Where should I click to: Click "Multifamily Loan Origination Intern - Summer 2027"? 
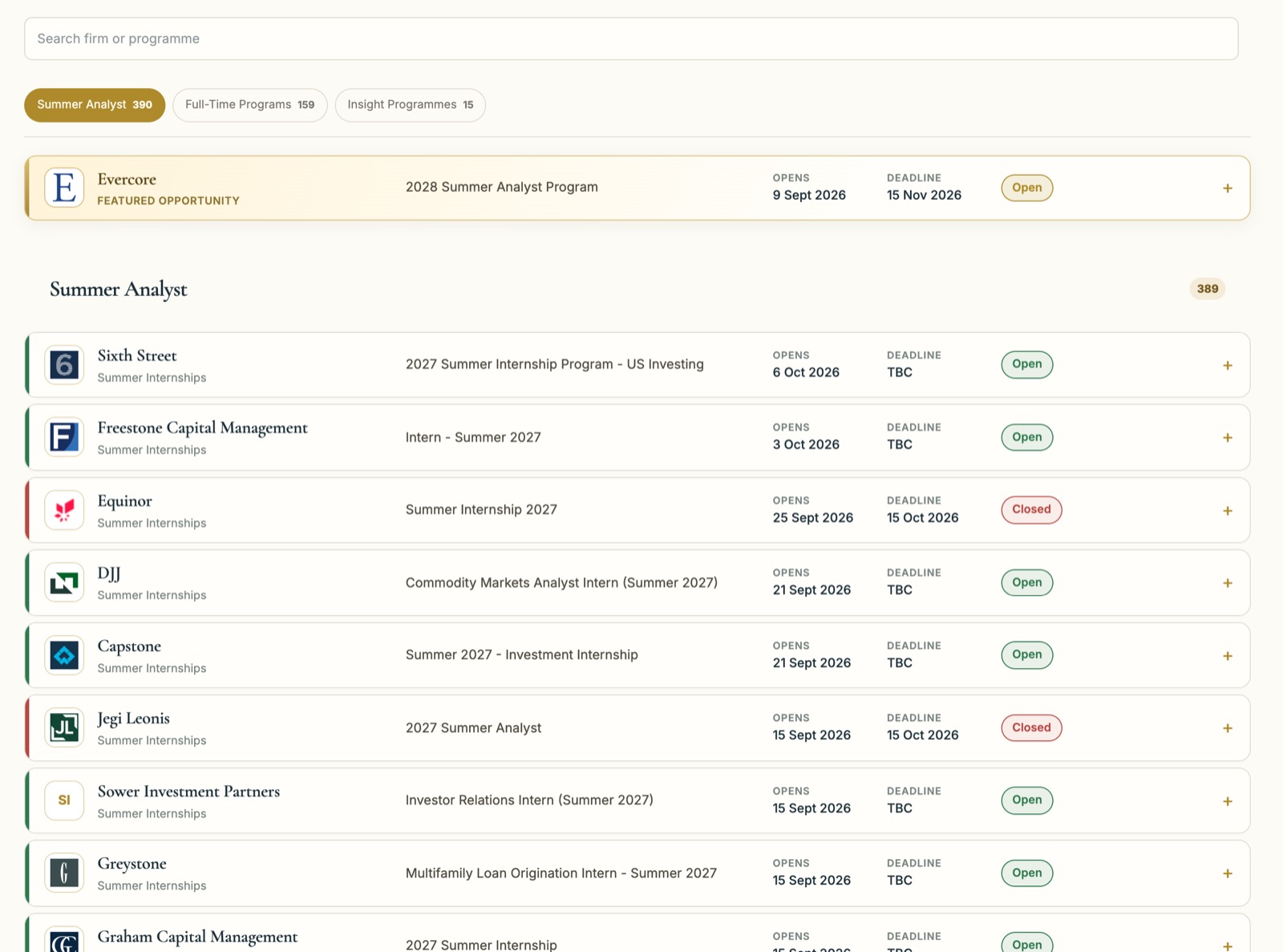pos(561,873)
